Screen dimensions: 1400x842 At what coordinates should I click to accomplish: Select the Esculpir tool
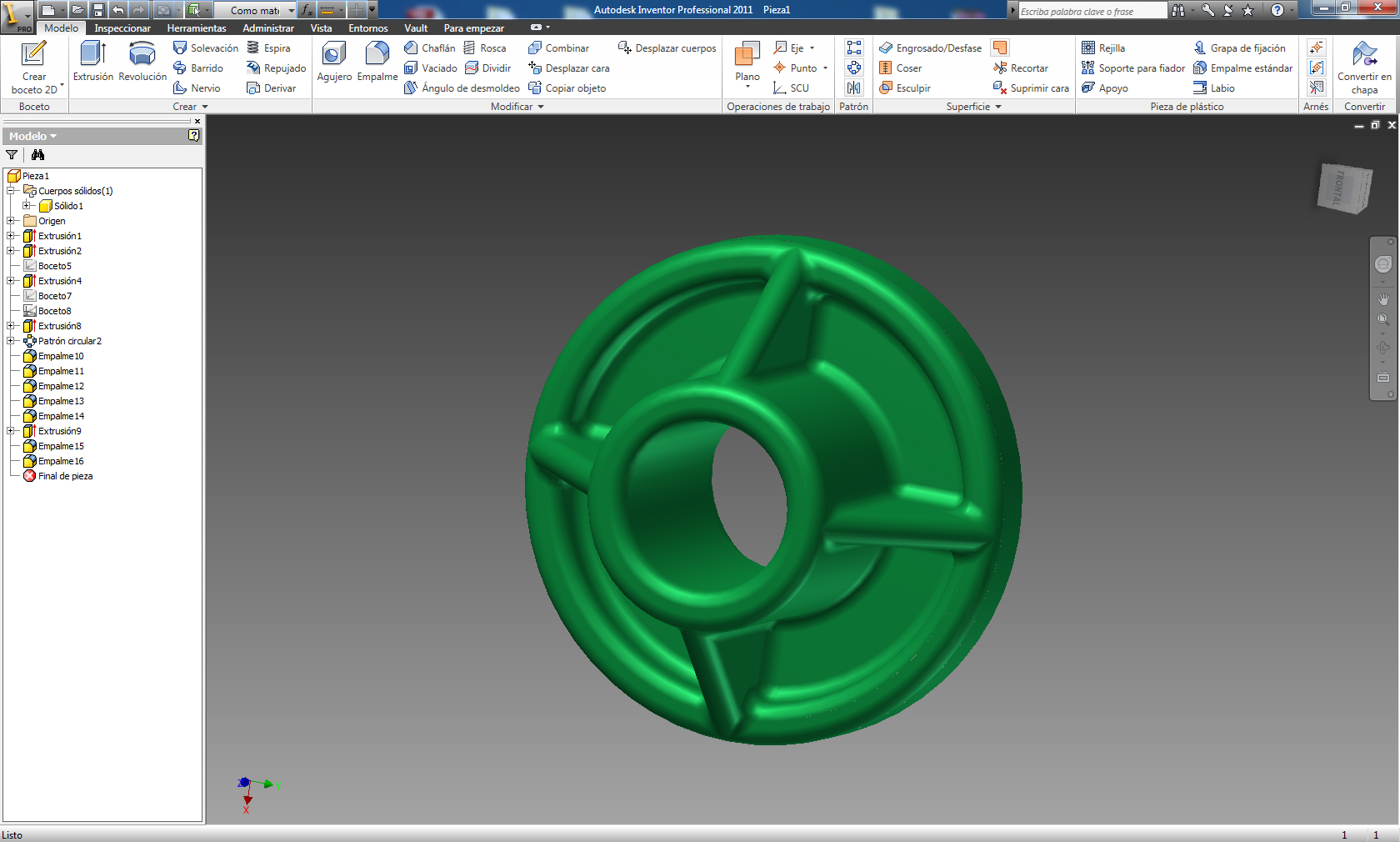click(x=904, y=88)
